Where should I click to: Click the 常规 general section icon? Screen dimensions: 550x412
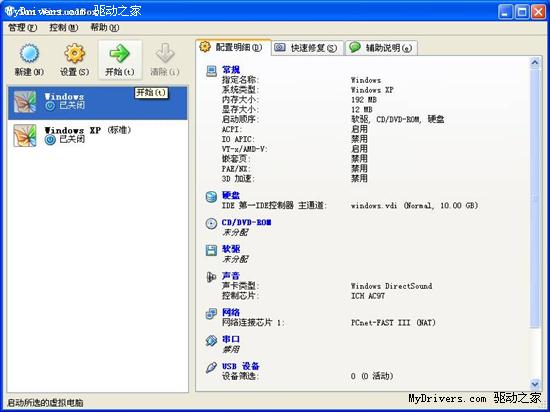pyautogui.click(x=211, y=71)
